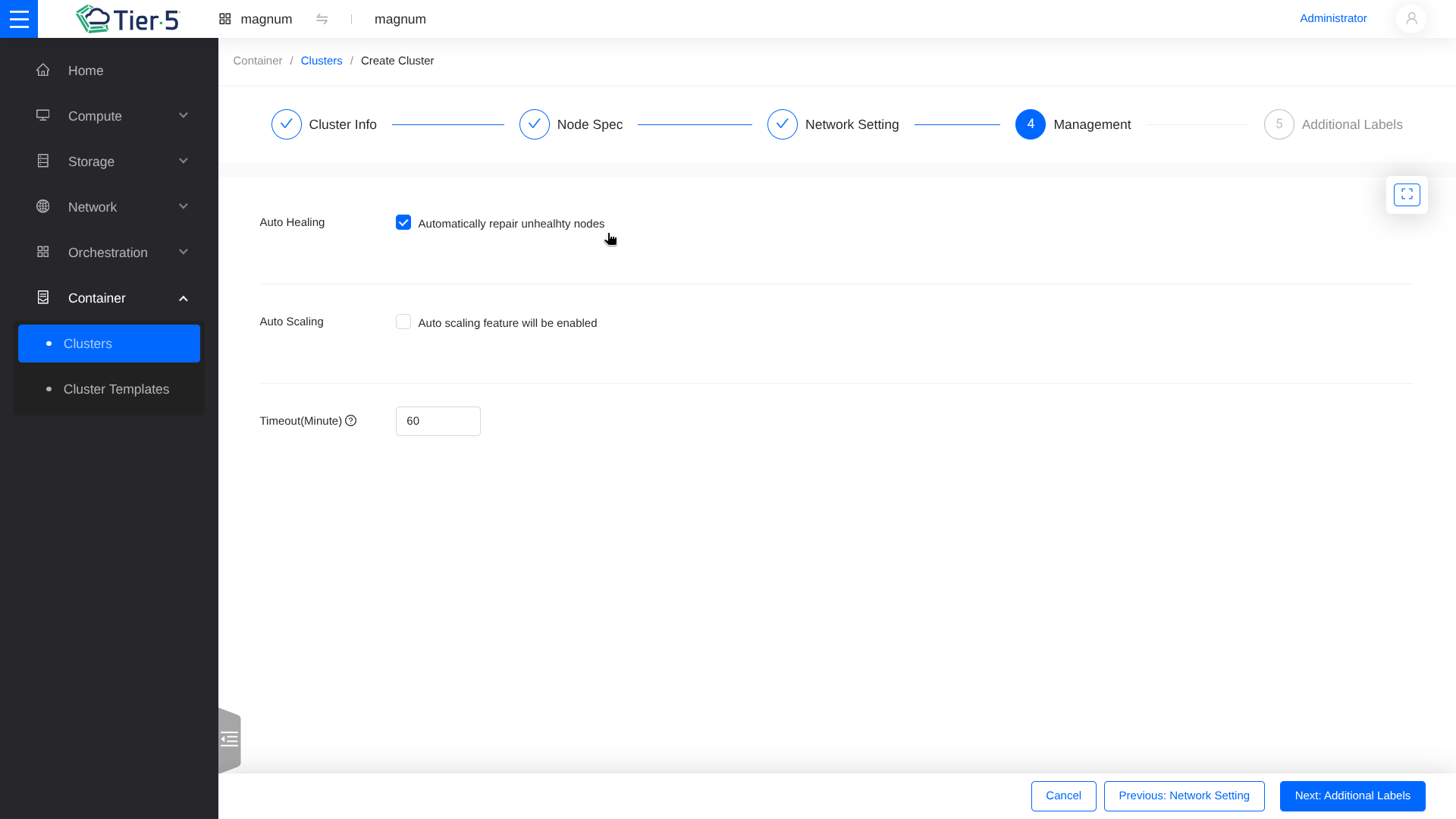Click the Home house icon
1456x819 pixels.
(x=43, y=71)
